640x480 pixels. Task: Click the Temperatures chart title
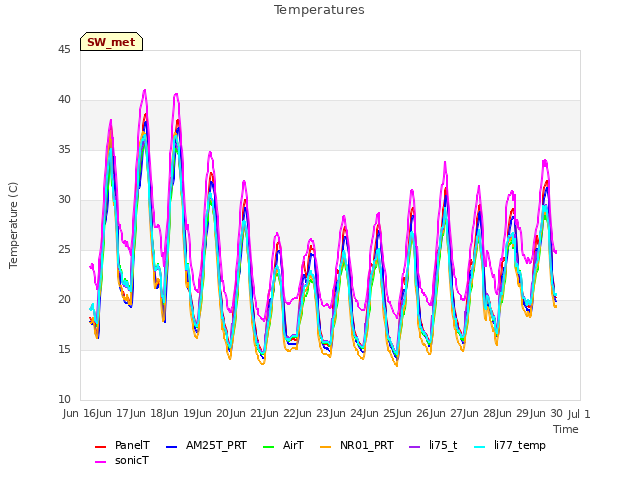click(319, 10)
